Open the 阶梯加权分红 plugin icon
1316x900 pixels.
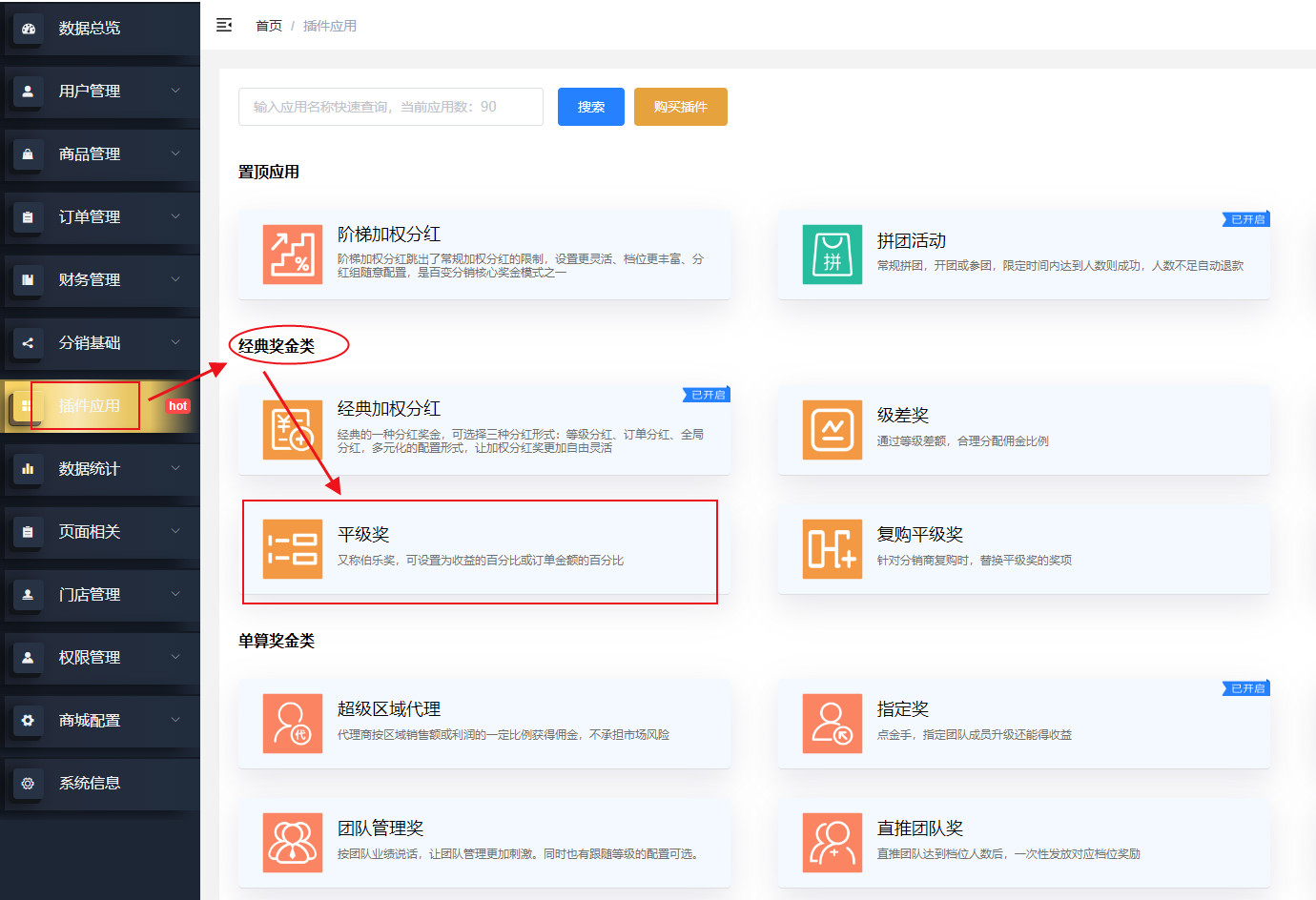[292, 255]
